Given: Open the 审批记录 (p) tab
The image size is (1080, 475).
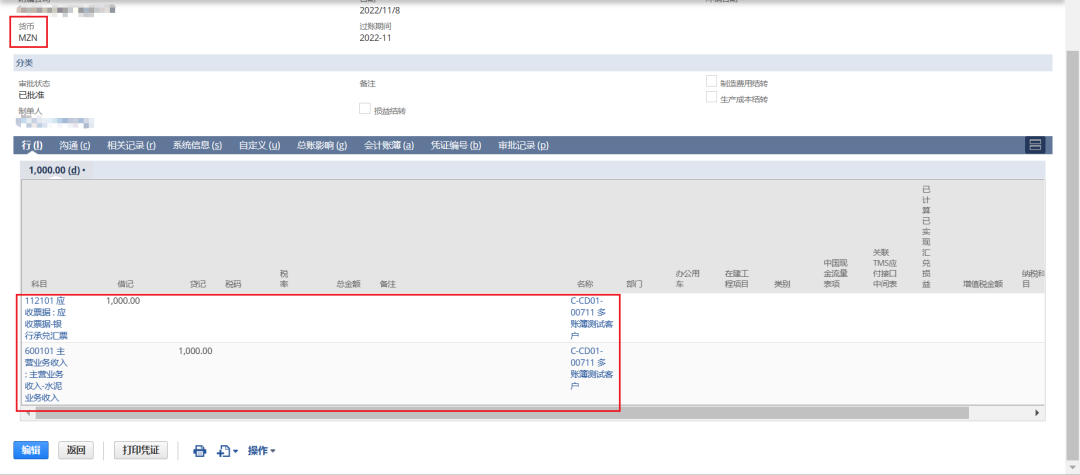Looking at the screenshot, I should pyautogui.click(x=523, y=145).
